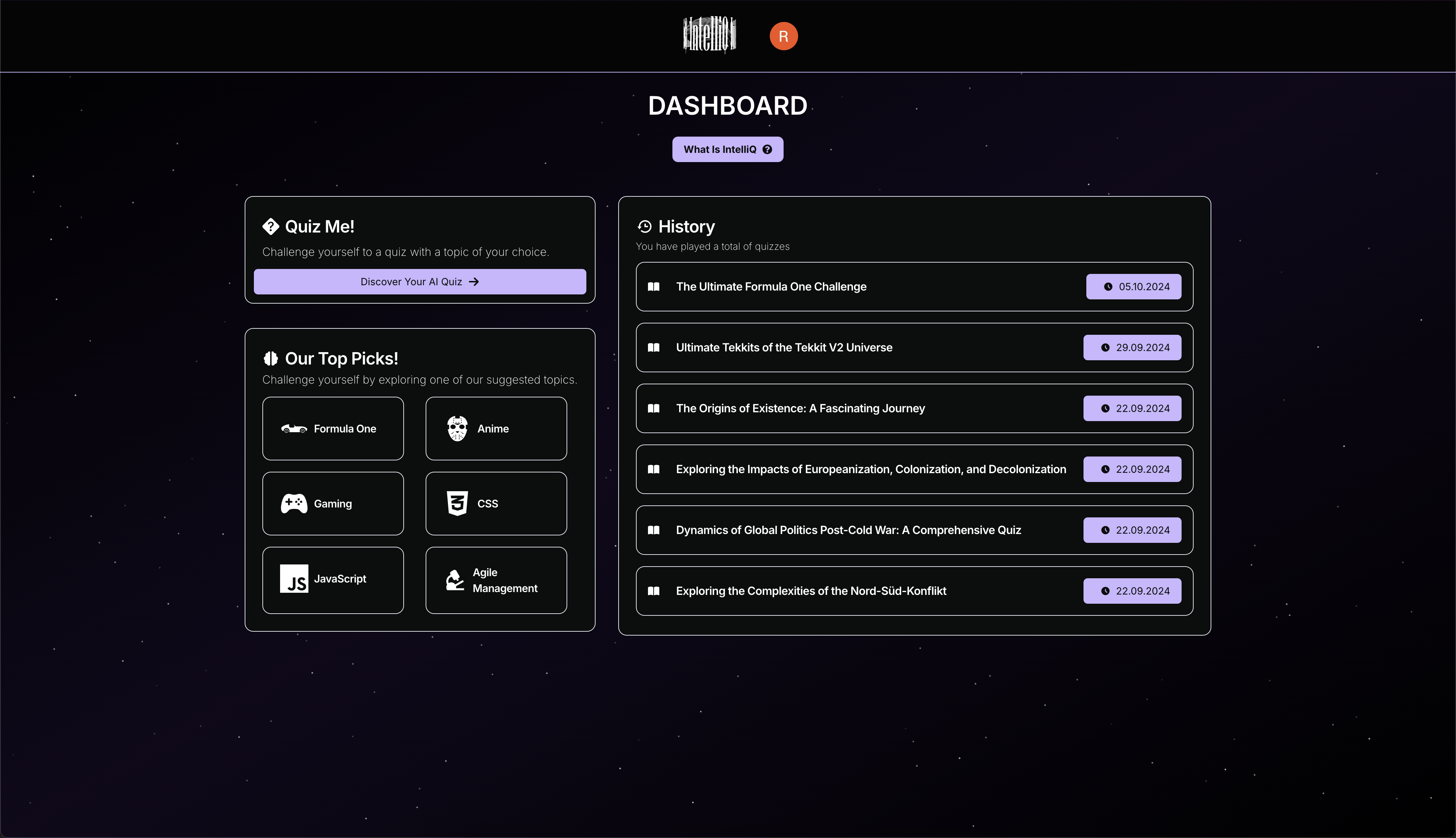Click the 29.09.2024 date badge
The width and height of the screenshot is (1456, 838).
tap(1132, 348)
